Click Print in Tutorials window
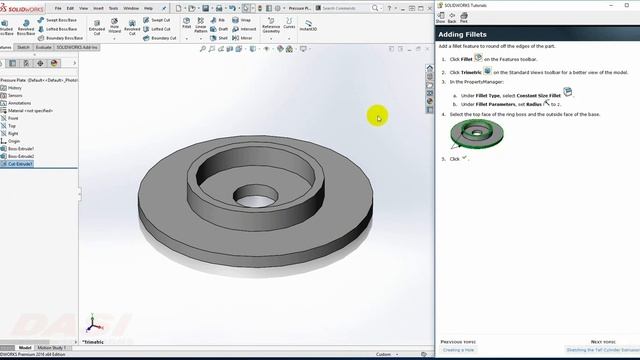The height and width of the screenshot is (360, 640). tap(464, 18)
